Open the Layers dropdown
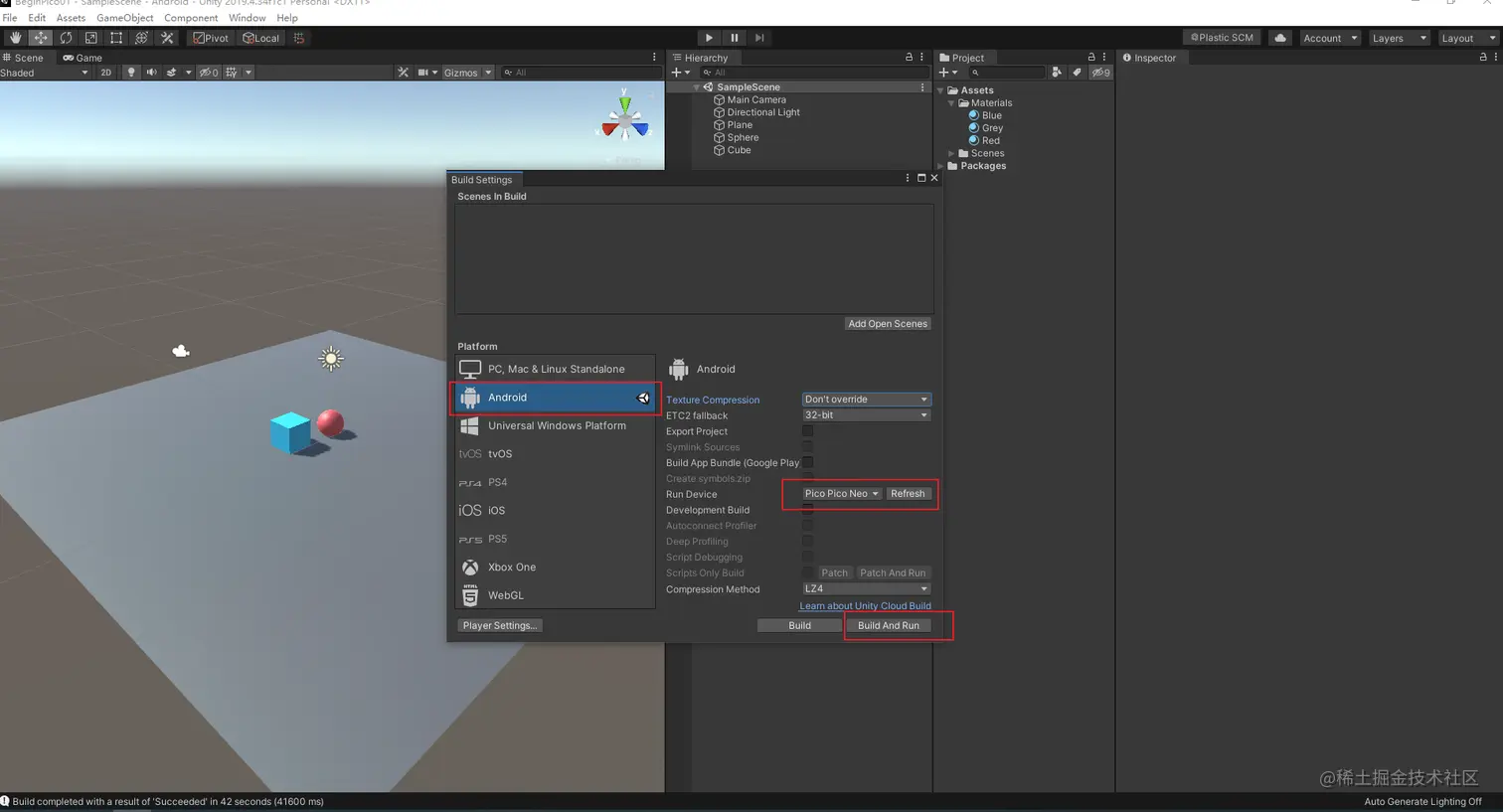This screenshot has height=812, width=1503. (1399, 38)
